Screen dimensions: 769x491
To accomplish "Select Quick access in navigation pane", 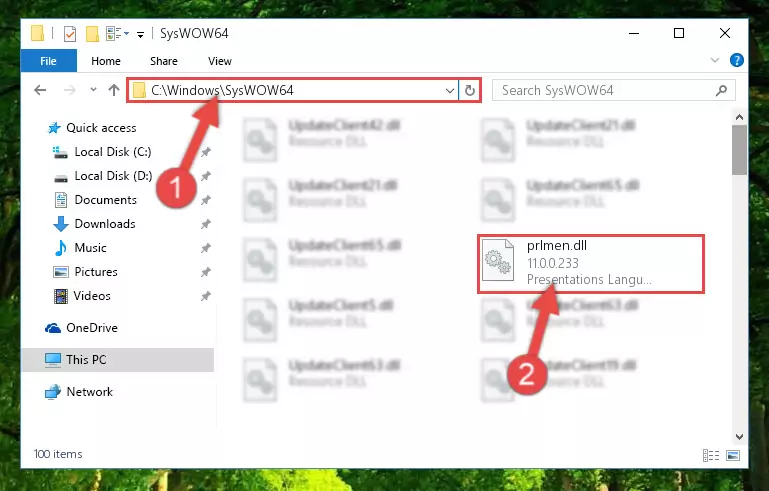I will pos(101,128).
